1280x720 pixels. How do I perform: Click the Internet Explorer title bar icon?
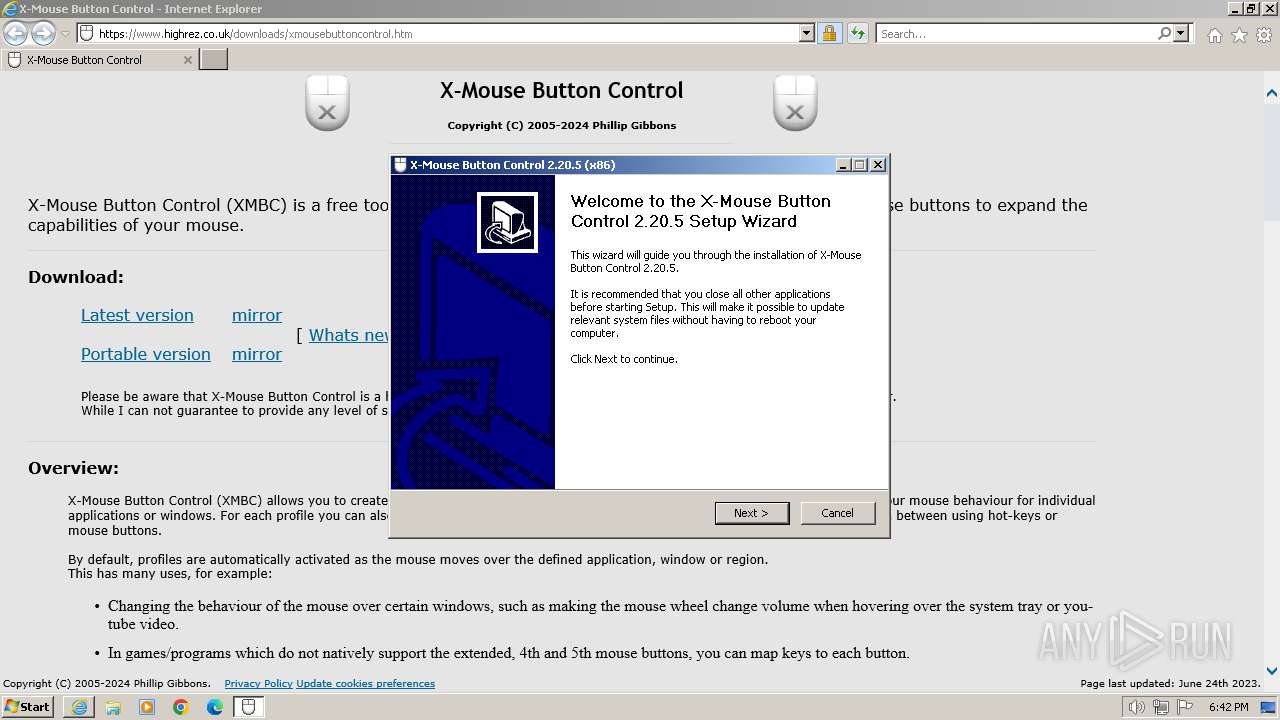pos(10,9)
